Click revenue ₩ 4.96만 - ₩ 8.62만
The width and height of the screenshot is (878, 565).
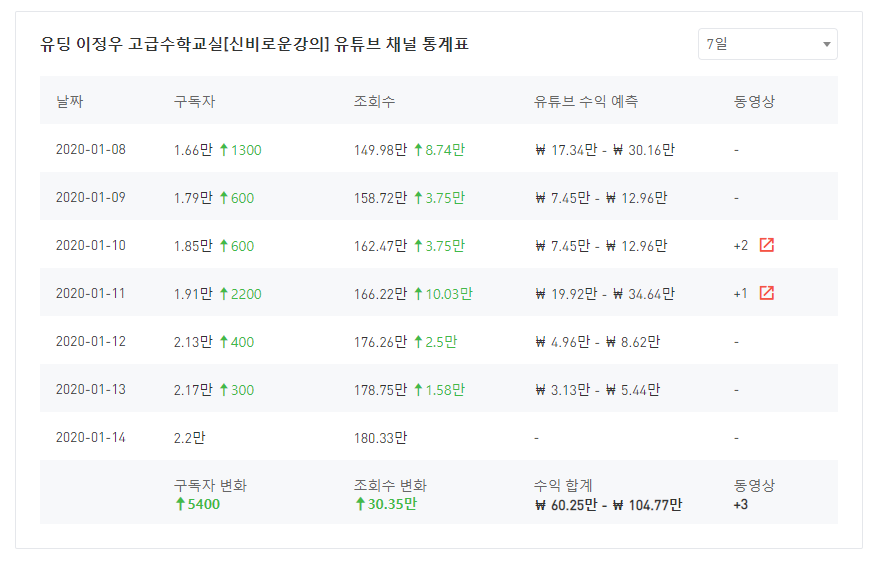[x=597, y=342]
